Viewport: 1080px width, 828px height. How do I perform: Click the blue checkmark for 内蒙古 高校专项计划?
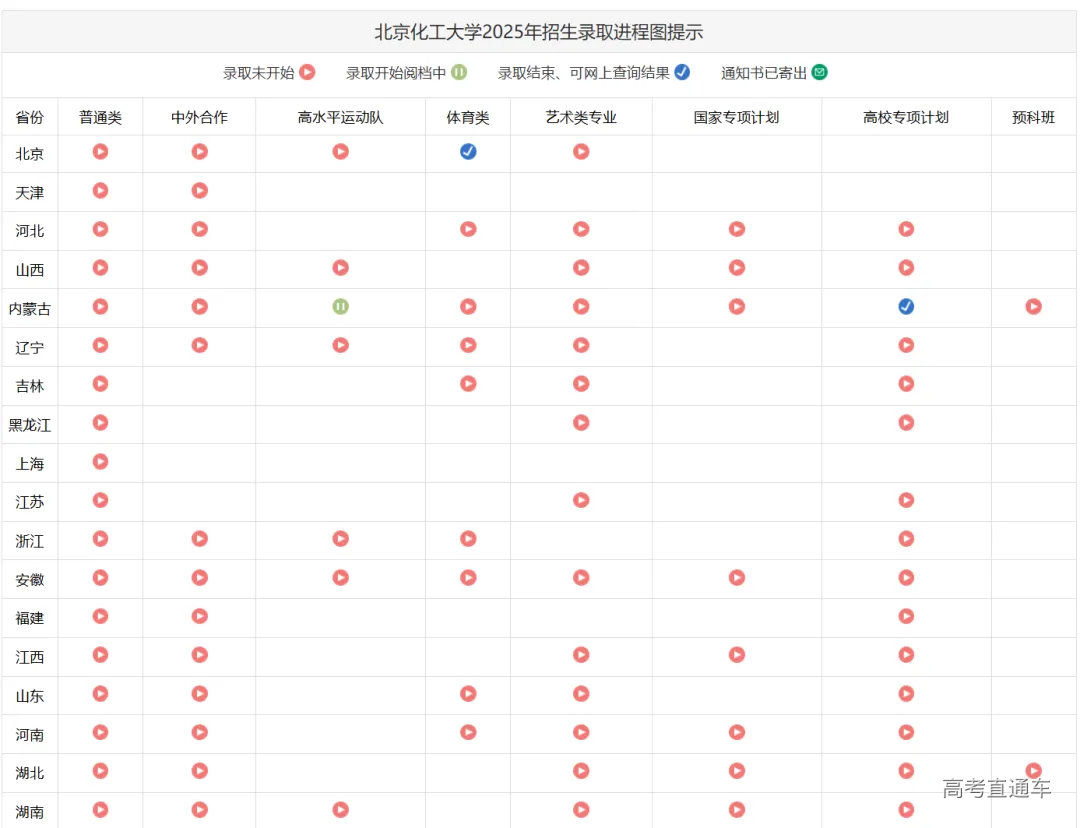point(906,306)
